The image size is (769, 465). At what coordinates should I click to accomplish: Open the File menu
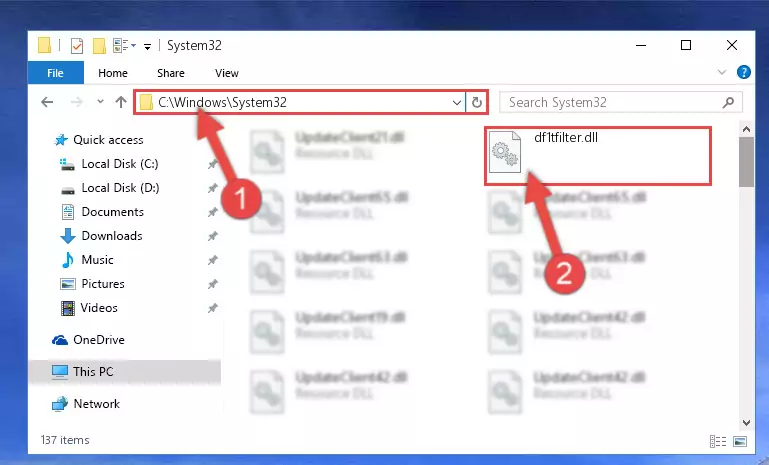point(55,73)
